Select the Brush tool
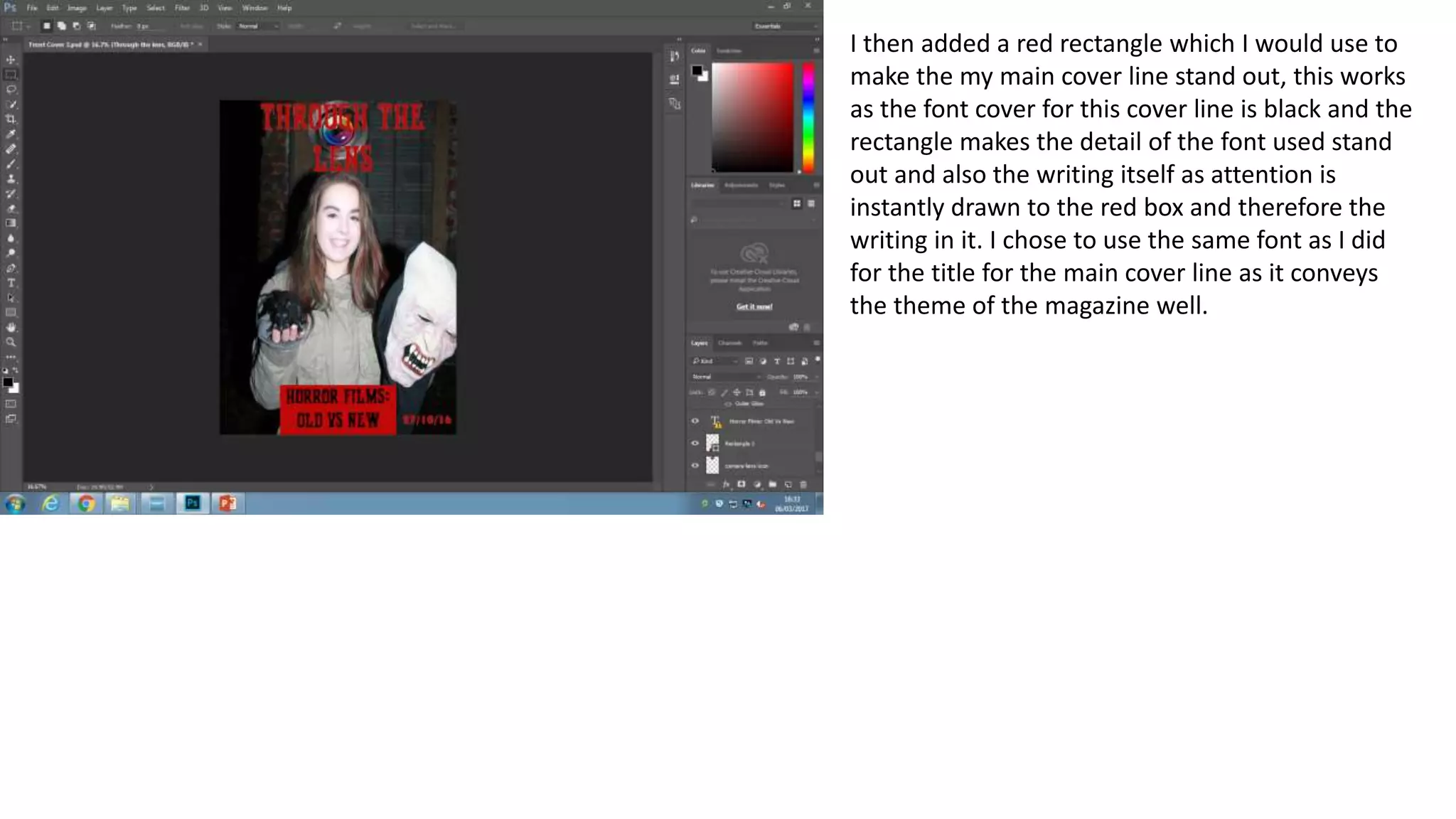 click(11, 164)
